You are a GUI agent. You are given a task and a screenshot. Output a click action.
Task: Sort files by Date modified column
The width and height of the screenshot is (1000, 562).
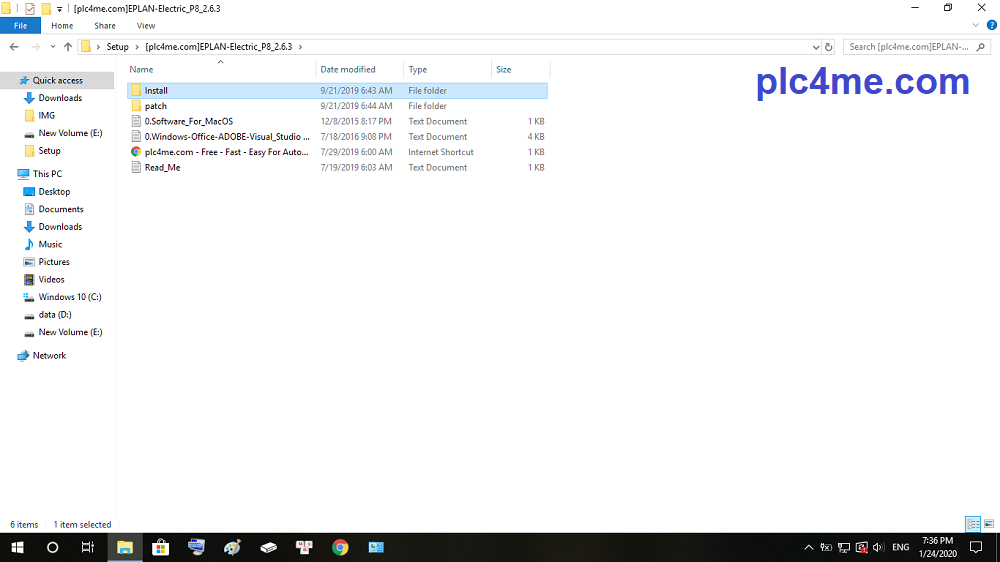(348, 70)
